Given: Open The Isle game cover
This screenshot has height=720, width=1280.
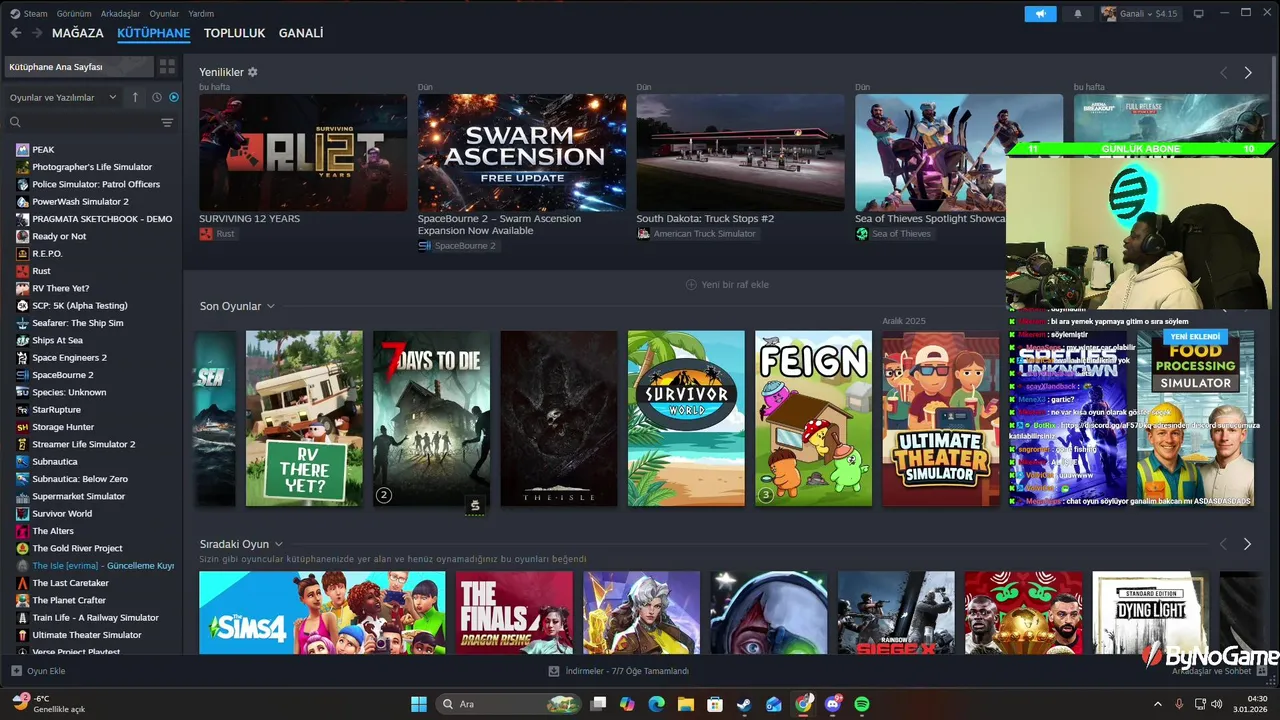Looking at the screenshot, I should click(x=559, y=418).
